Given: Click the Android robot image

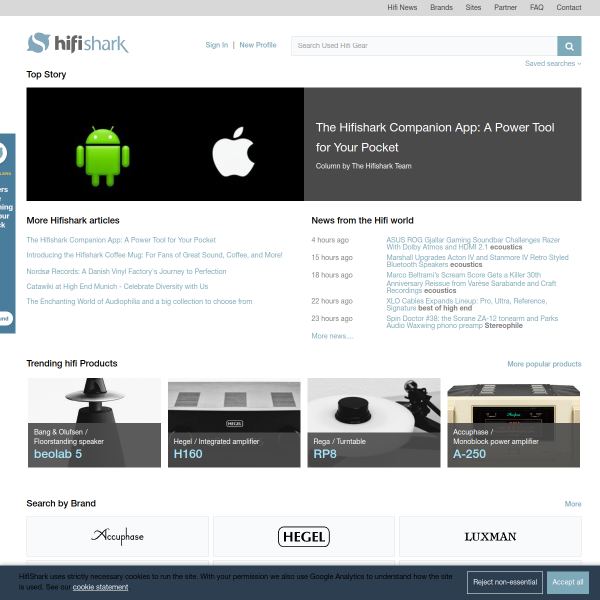Looking at the screenshot, I should 103,156.
